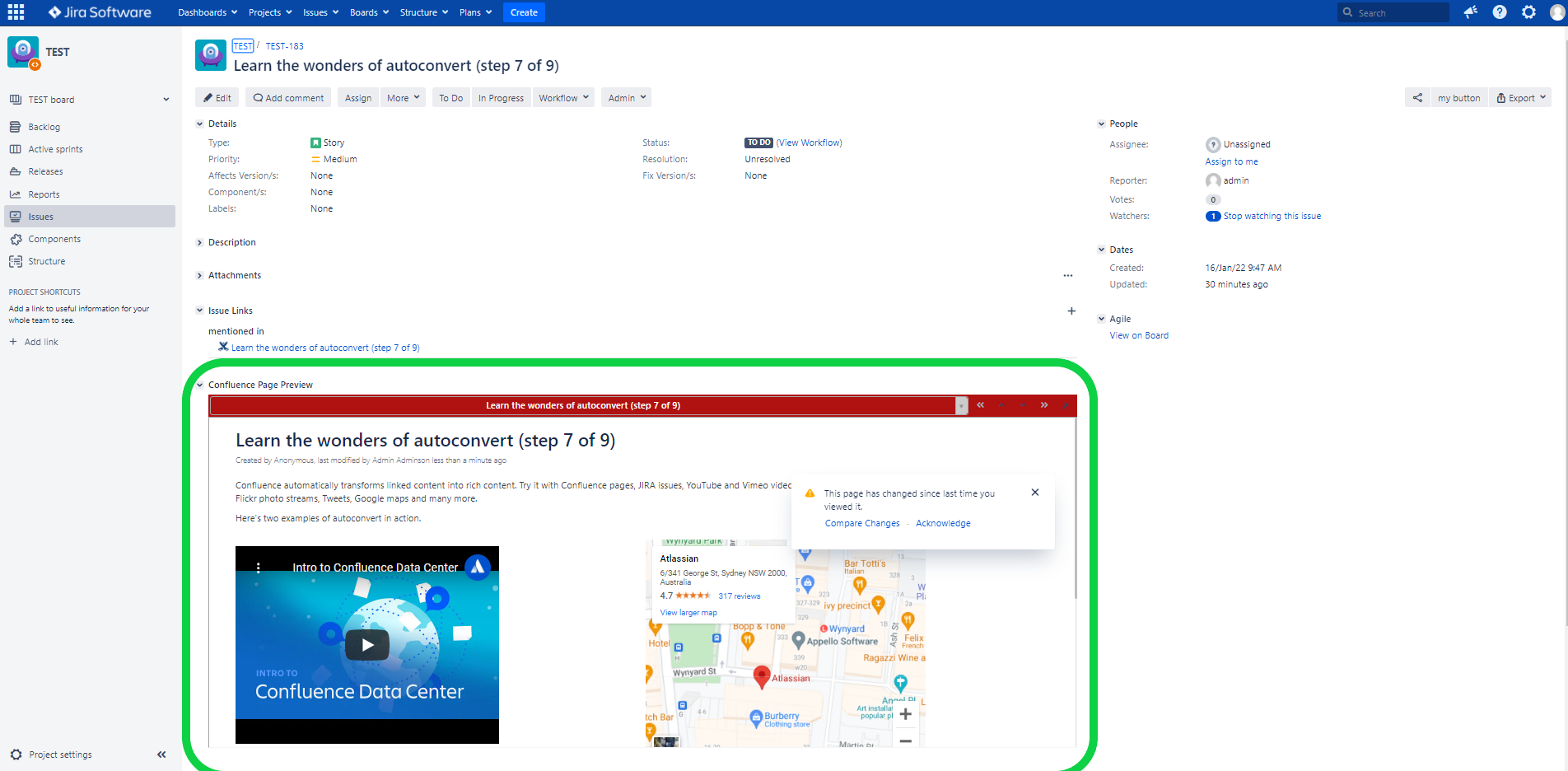Click View on Board link
The width and height of the screenshot is (1568, 771).
click(x=1139, y=335)
